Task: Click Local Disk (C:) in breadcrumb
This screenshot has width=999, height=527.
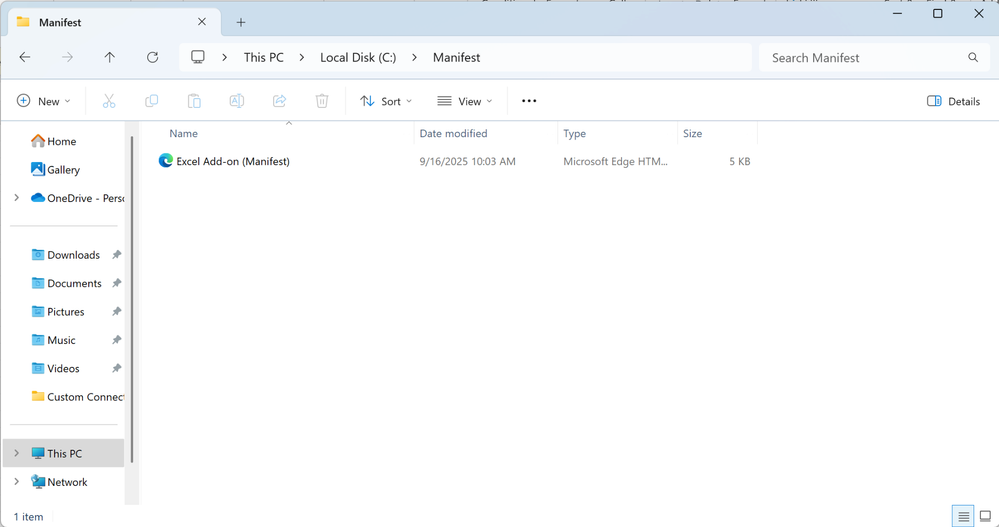Action: coord(358,58)
